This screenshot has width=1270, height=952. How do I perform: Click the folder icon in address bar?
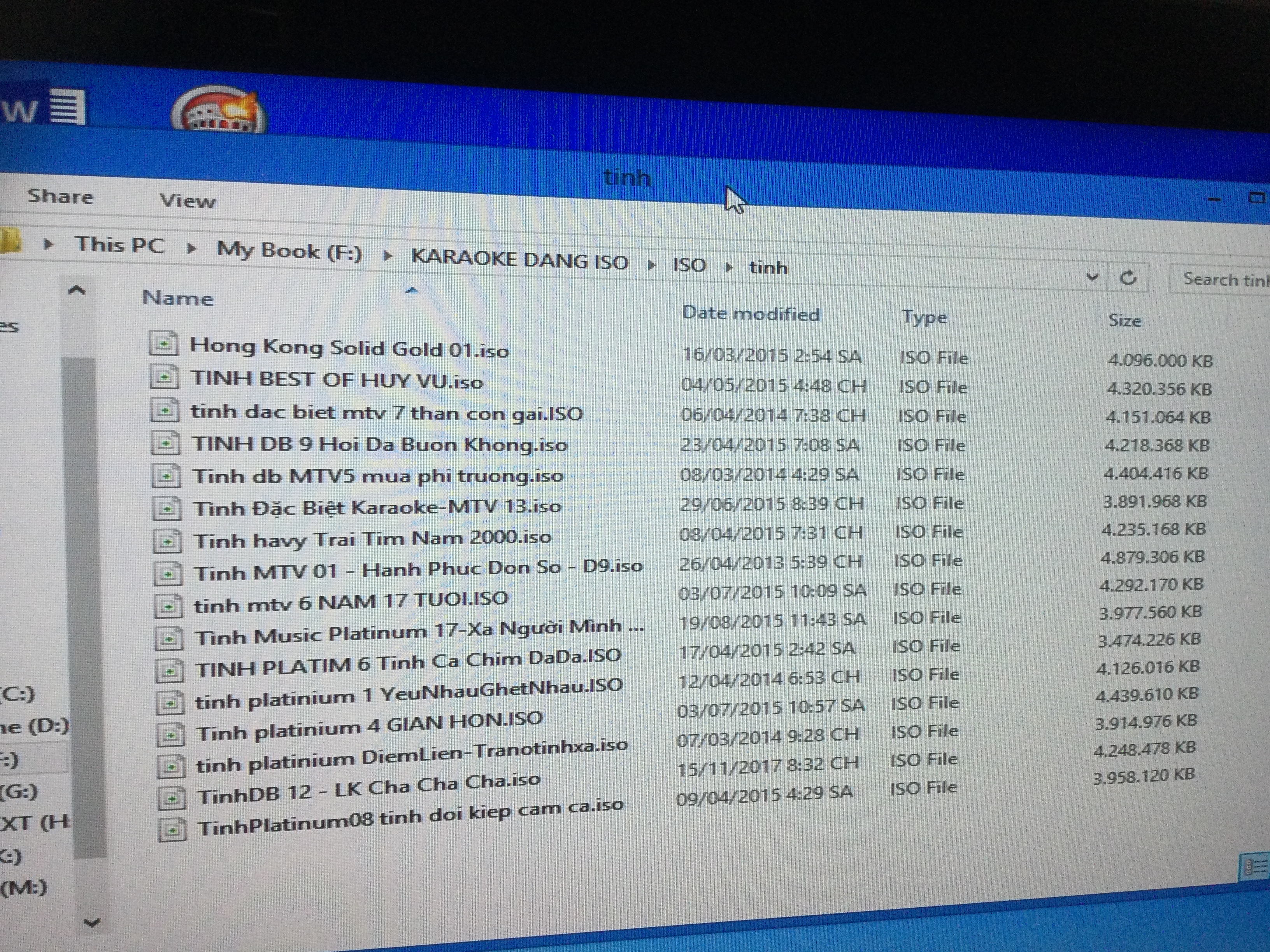(x=10, y=240)
